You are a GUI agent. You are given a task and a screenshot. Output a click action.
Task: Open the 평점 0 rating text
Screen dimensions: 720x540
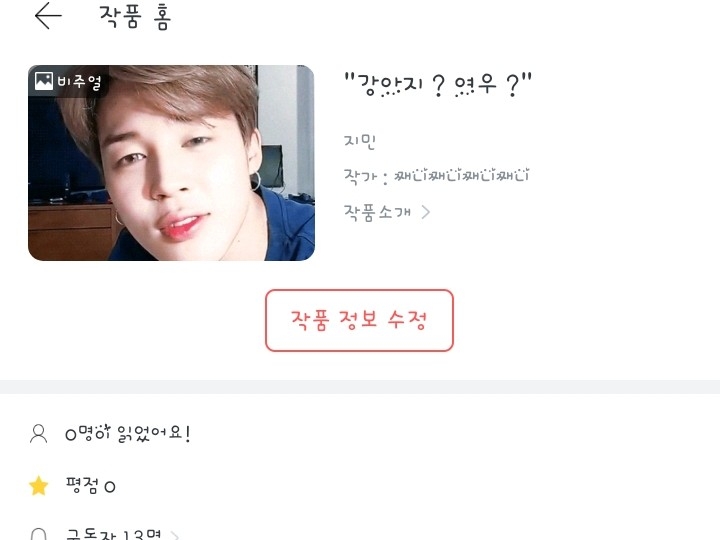point(90,486)
